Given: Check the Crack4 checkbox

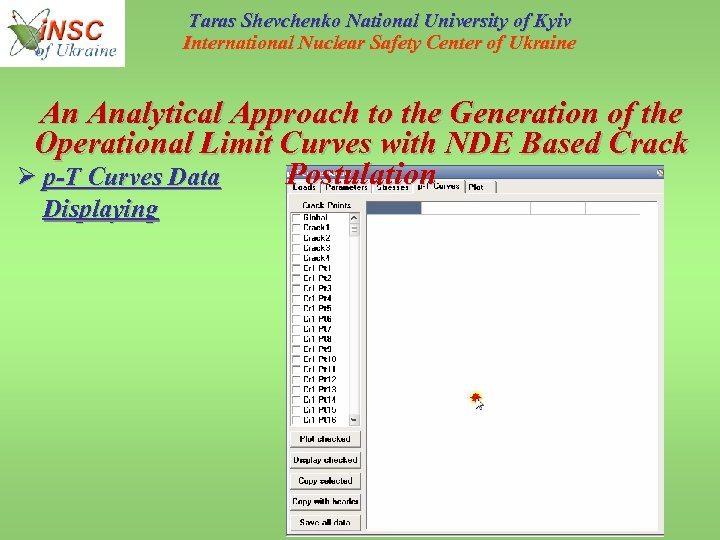Looking at the screenshot, I should 297,258.
